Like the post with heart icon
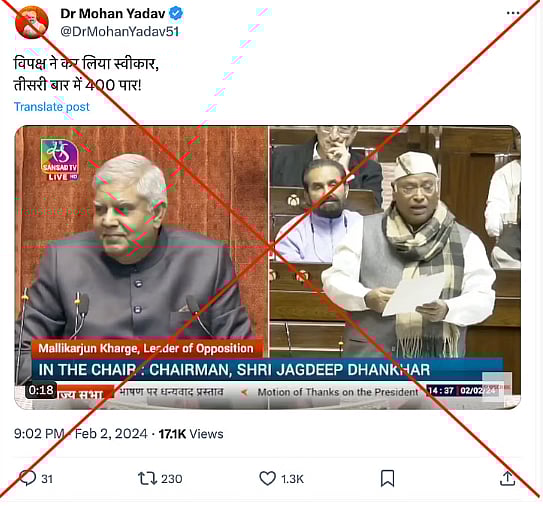543x506 pixels. [267, 478]
